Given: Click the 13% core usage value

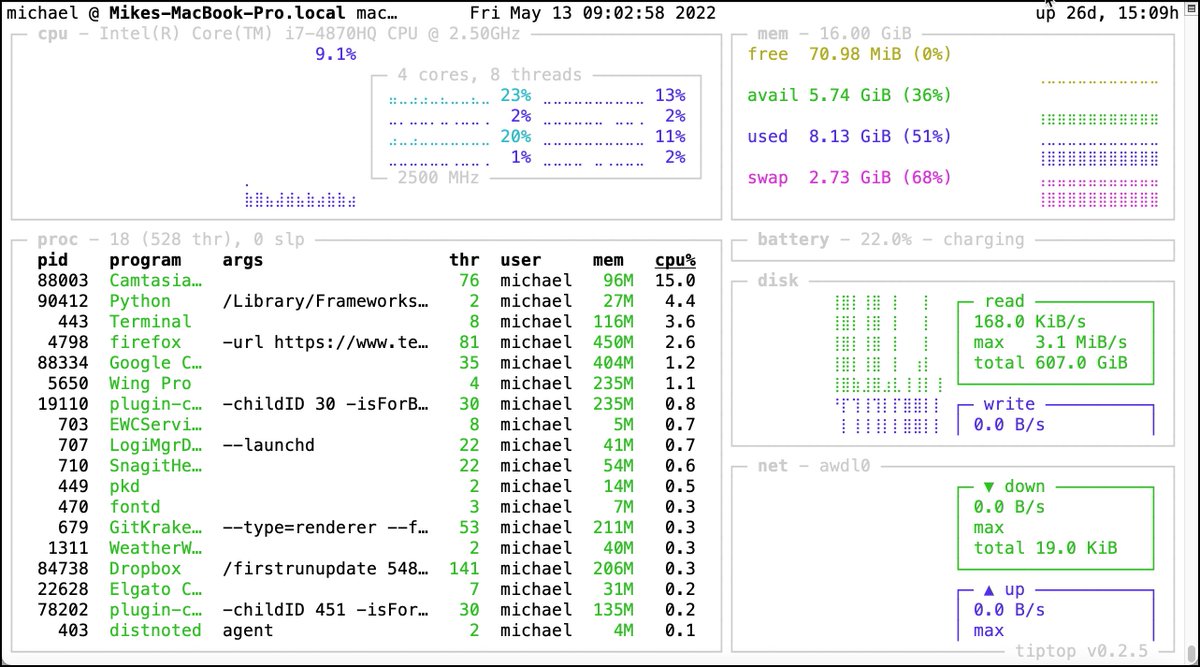Looking at the screenshot, I should (x=670, y=95).
